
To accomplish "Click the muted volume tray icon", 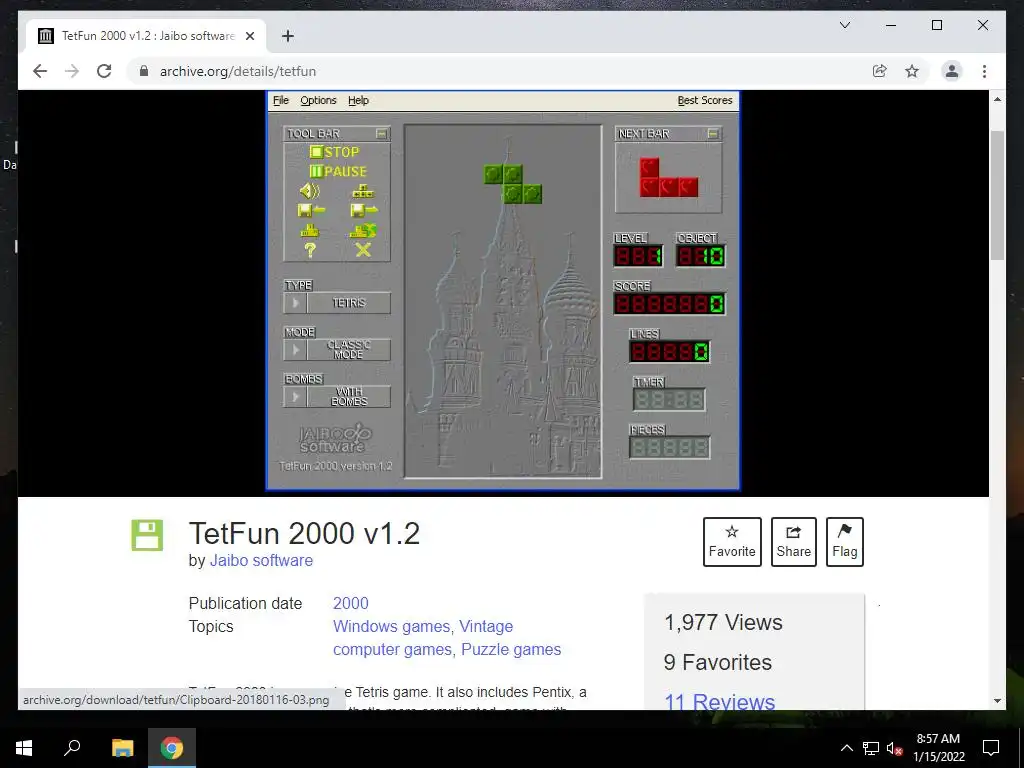I will (893, 748).
